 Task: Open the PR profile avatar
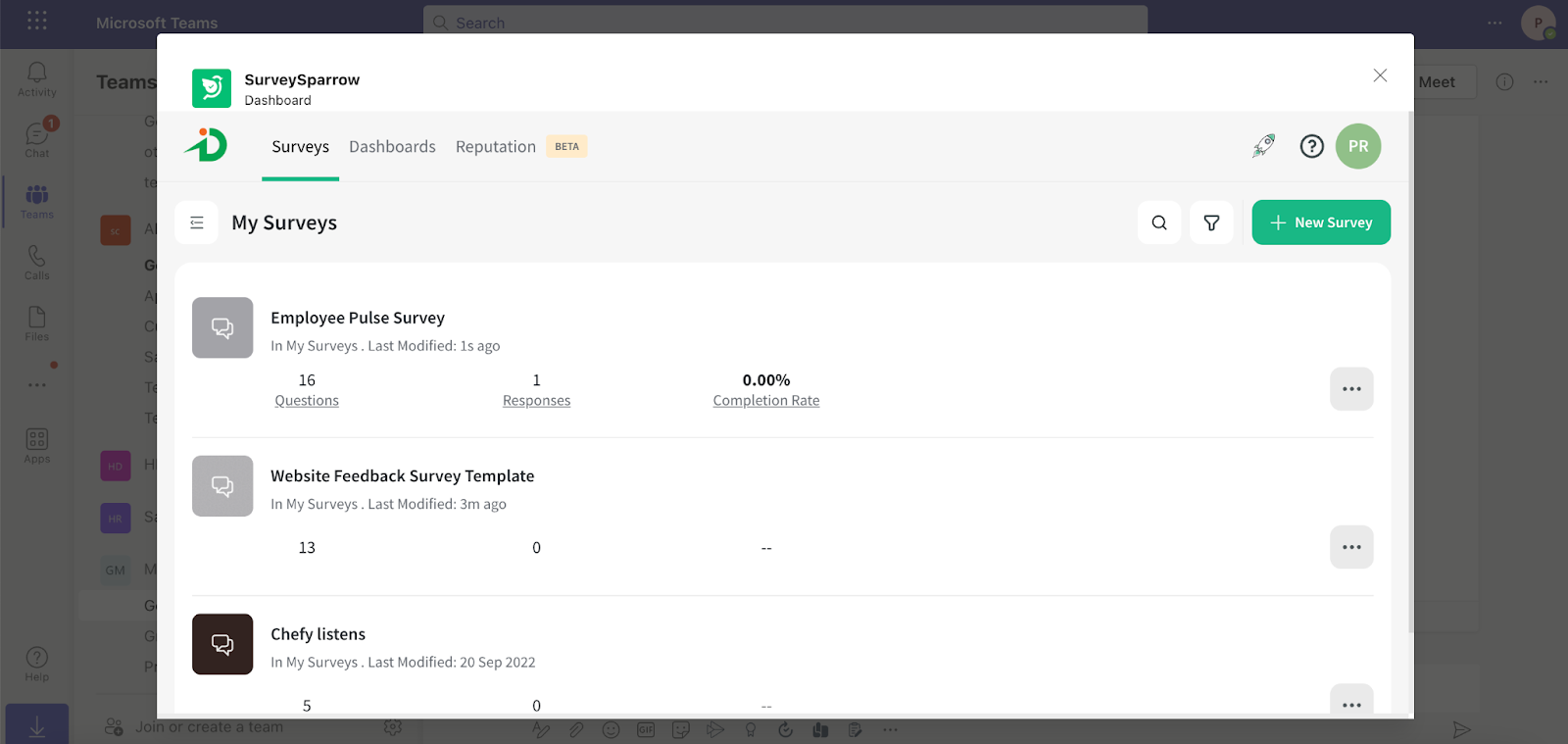pos(1357,146)
